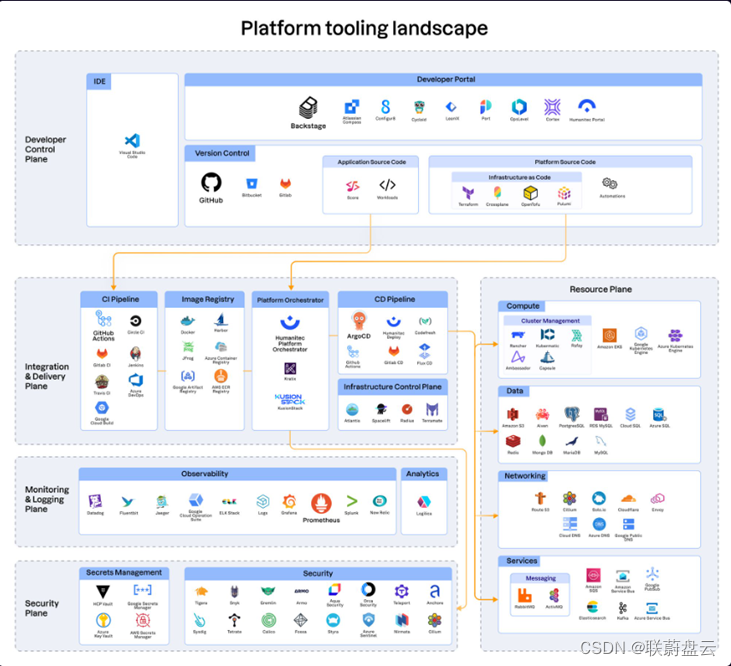Select the HCP Vault icon
The height and width of the screenshot is (666, 731).
click(x=103, y=592)
